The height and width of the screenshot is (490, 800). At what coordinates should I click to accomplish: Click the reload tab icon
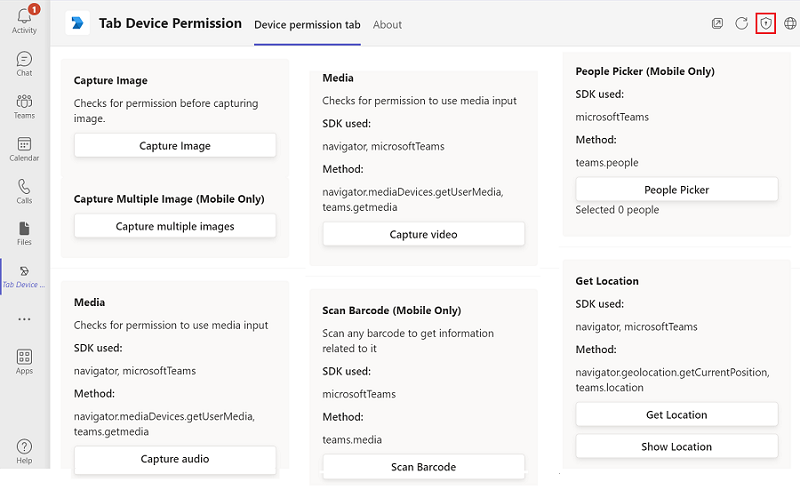tap(742, 23)
